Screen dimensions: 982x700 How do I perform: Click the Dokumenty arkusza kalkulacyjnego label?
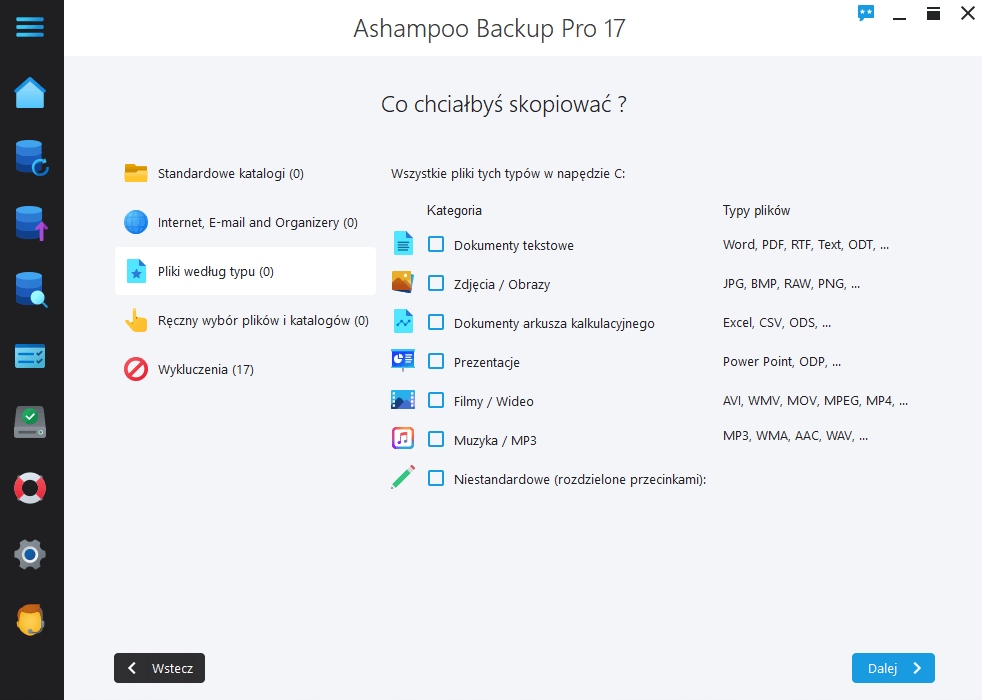(x=554, y=324)
